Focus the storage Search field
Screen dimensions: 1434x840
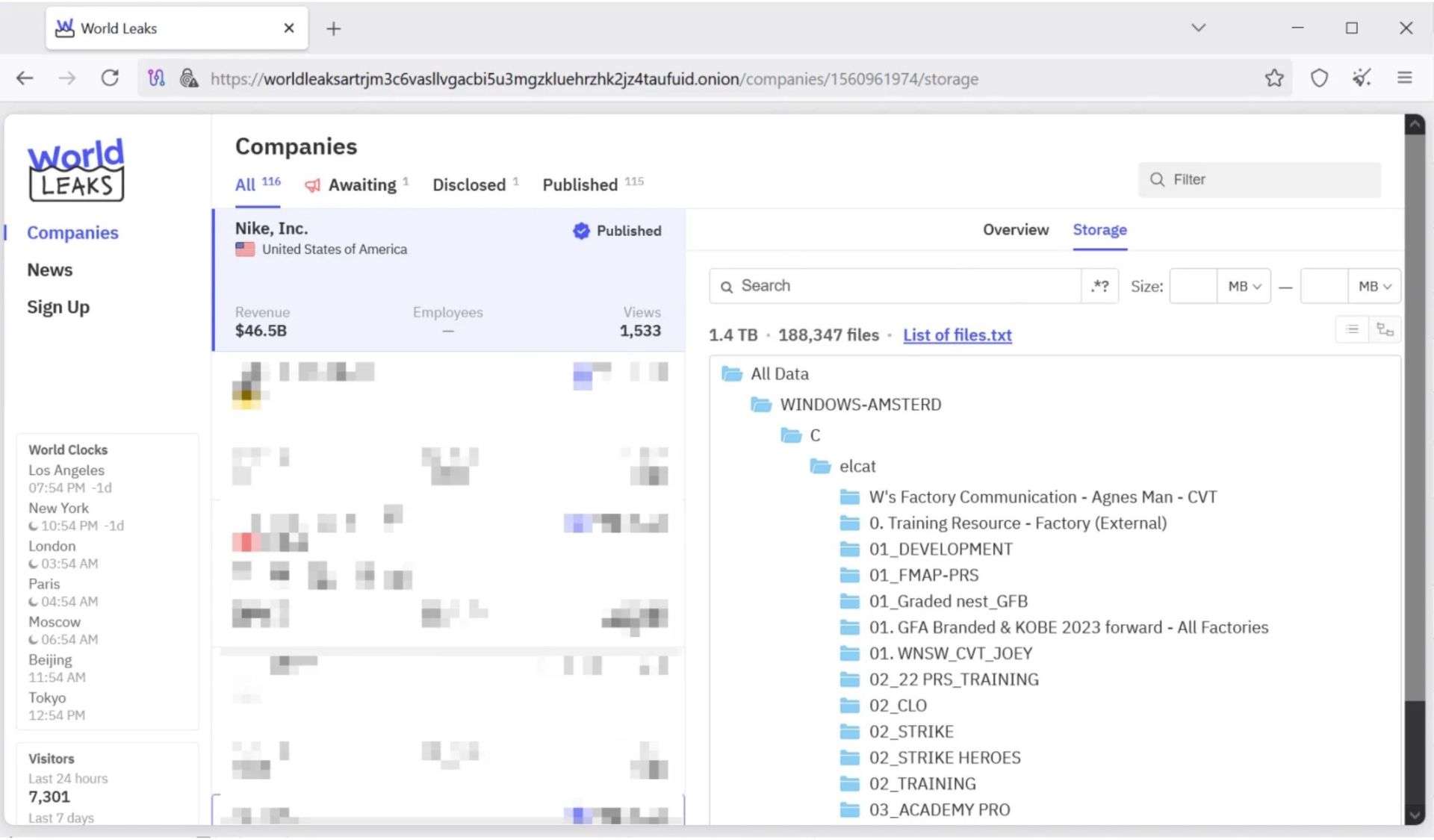click(x=895, y=286)
